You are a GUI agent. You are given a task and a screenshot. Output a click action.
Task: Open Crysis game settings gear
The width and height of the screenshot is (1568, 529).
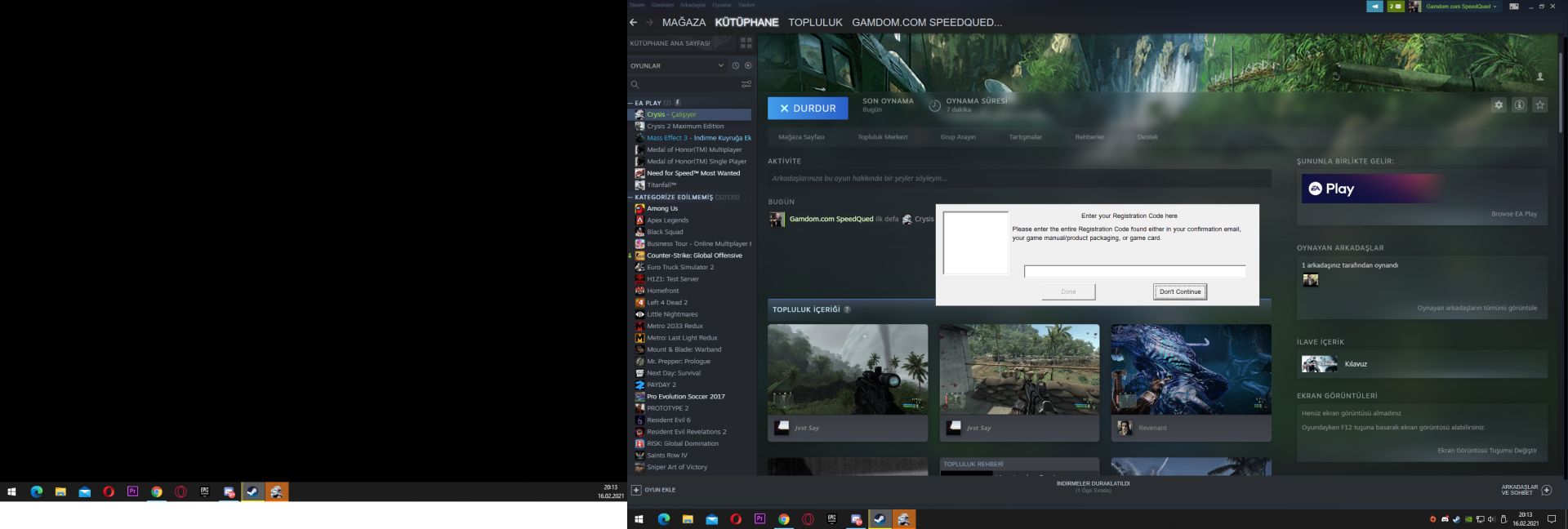coord(1499,105)
